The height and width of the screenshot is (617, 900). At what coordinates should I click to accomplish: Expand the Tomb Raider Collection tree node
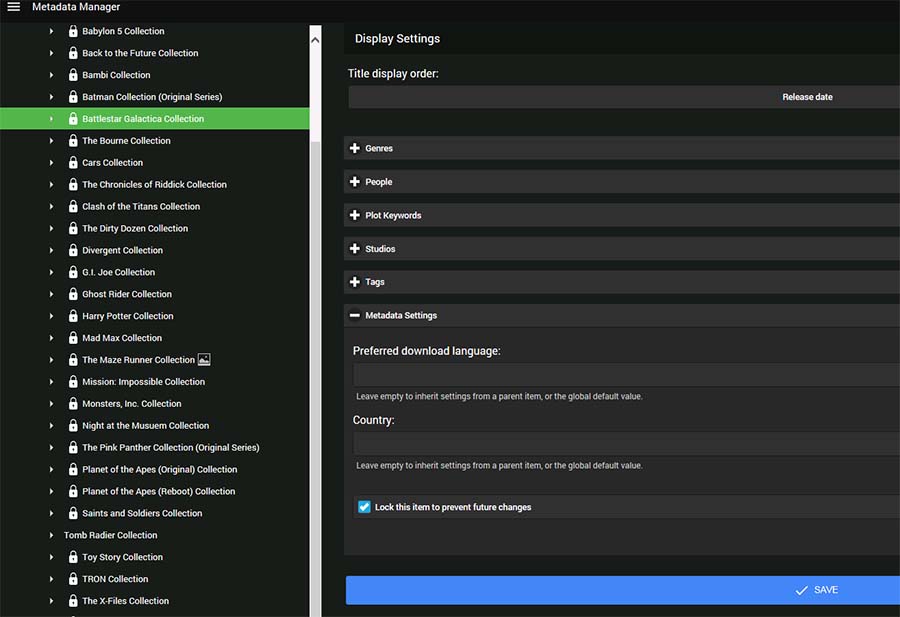(52, 535)
